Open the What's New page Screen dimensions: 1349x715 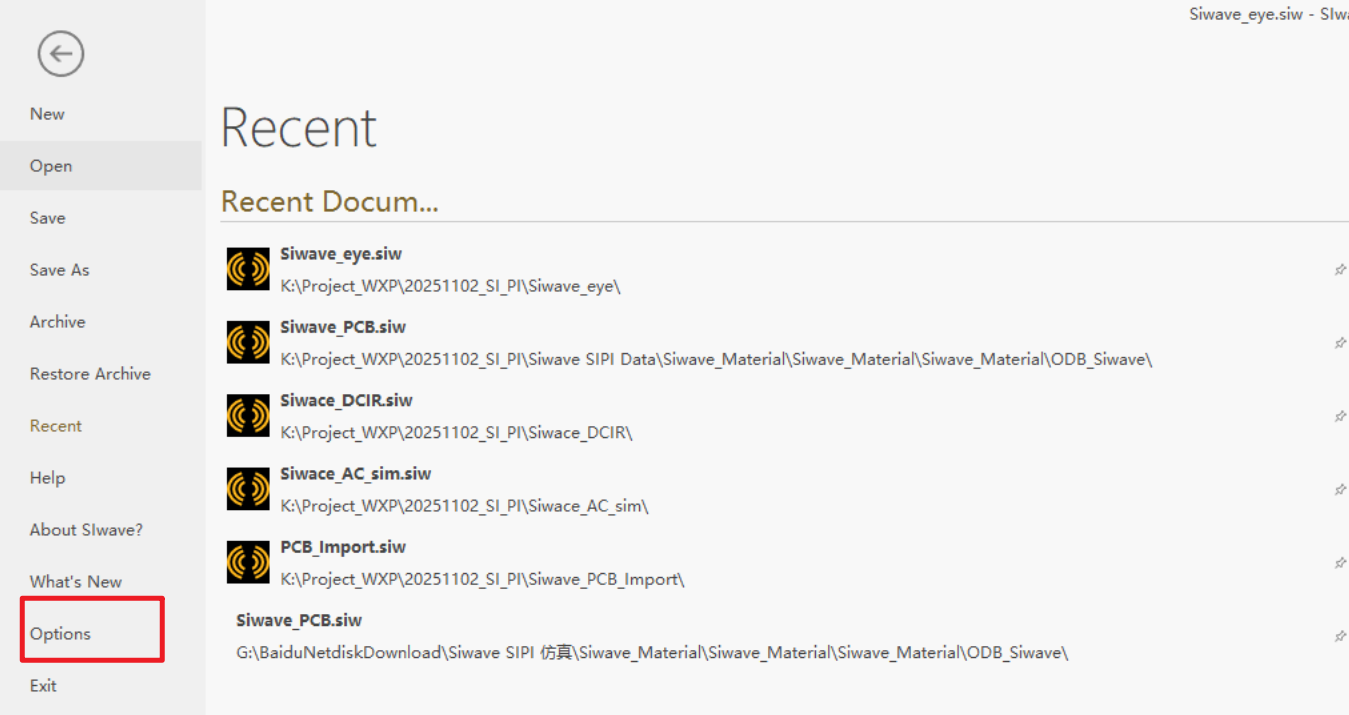point(75,582)
